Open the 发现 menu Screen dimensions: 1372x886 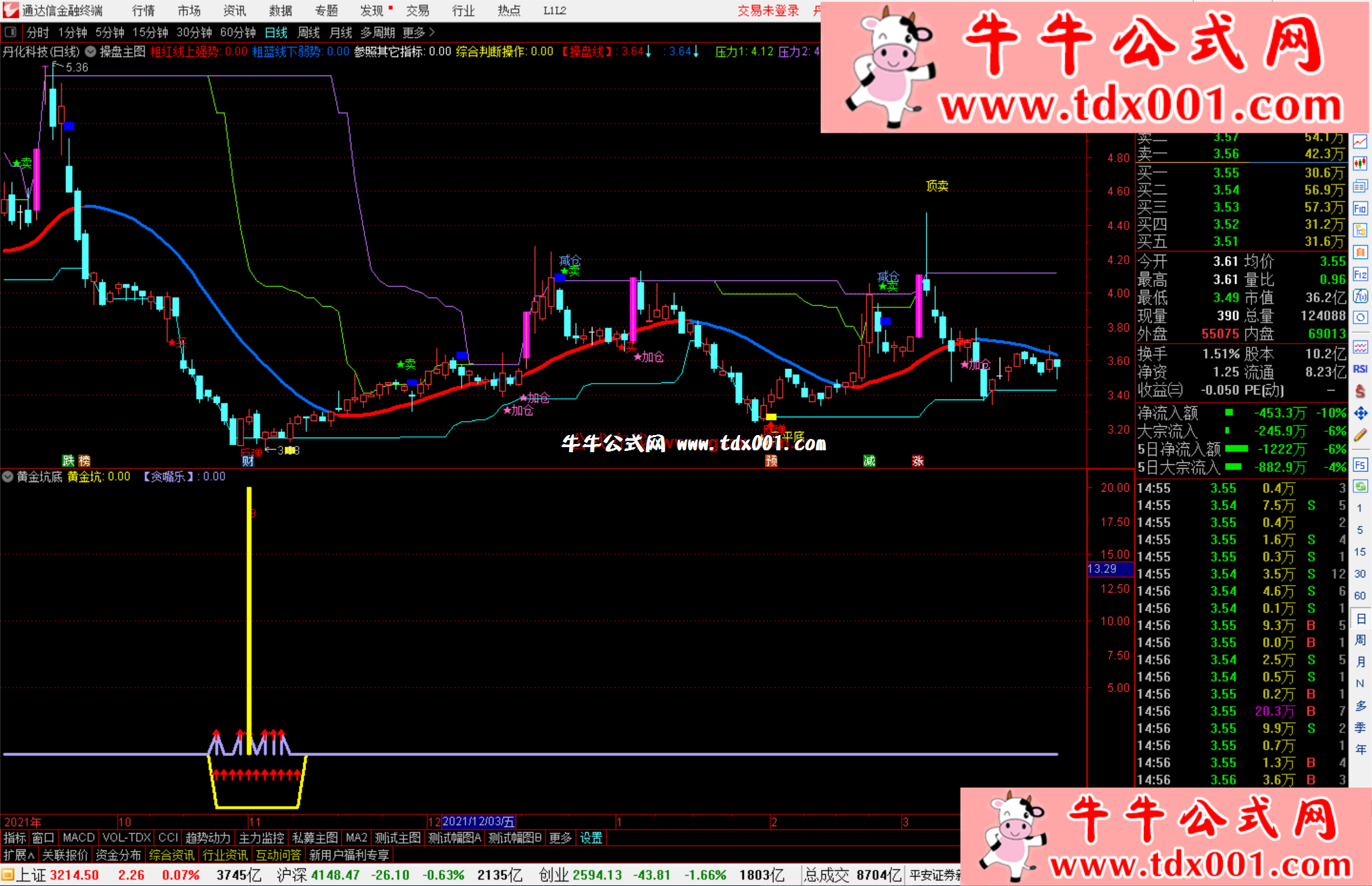(x=372, y=11)
